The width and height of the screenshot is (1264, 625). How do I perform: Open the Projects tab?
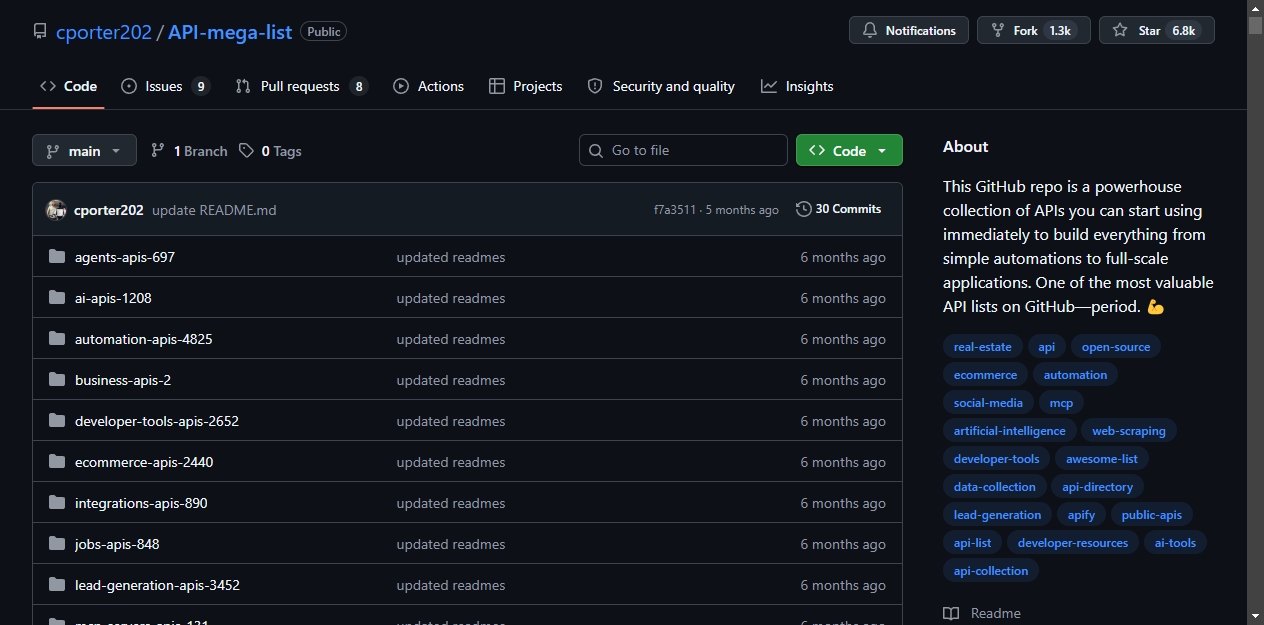(x=525, y=86)
